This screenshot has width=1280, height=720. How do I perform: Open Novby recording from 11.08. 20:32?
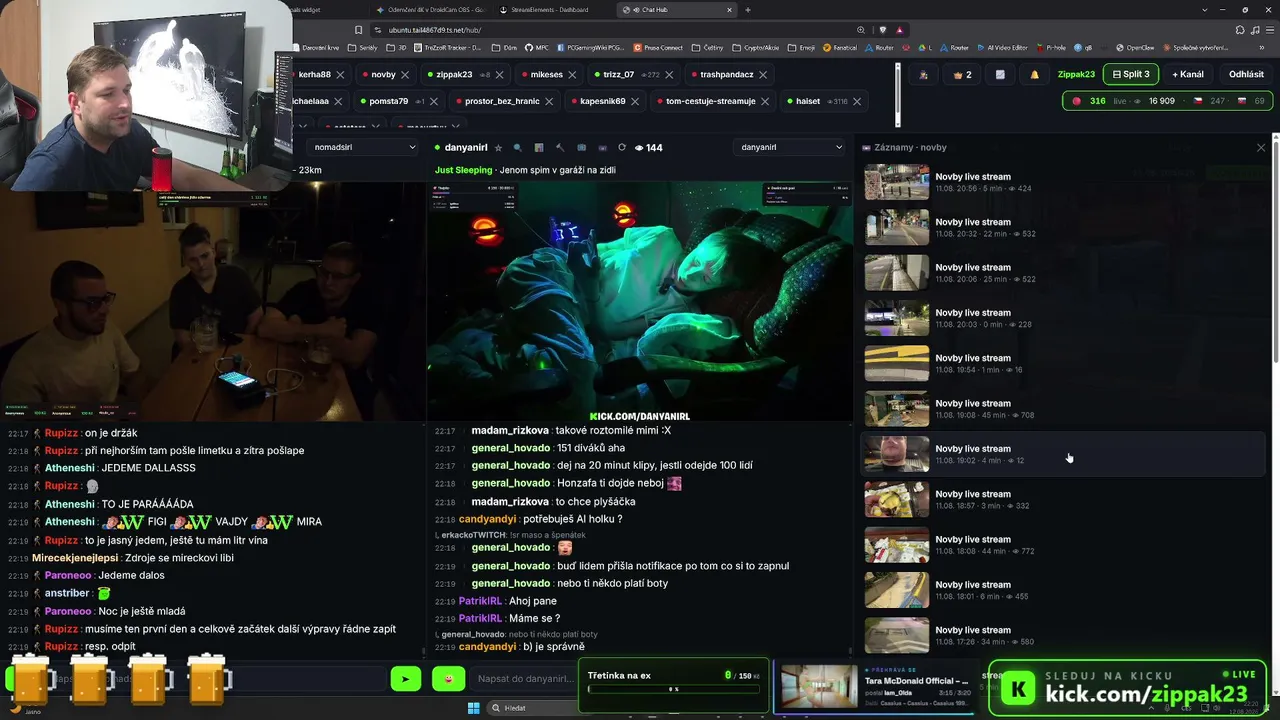point(1063,227)
